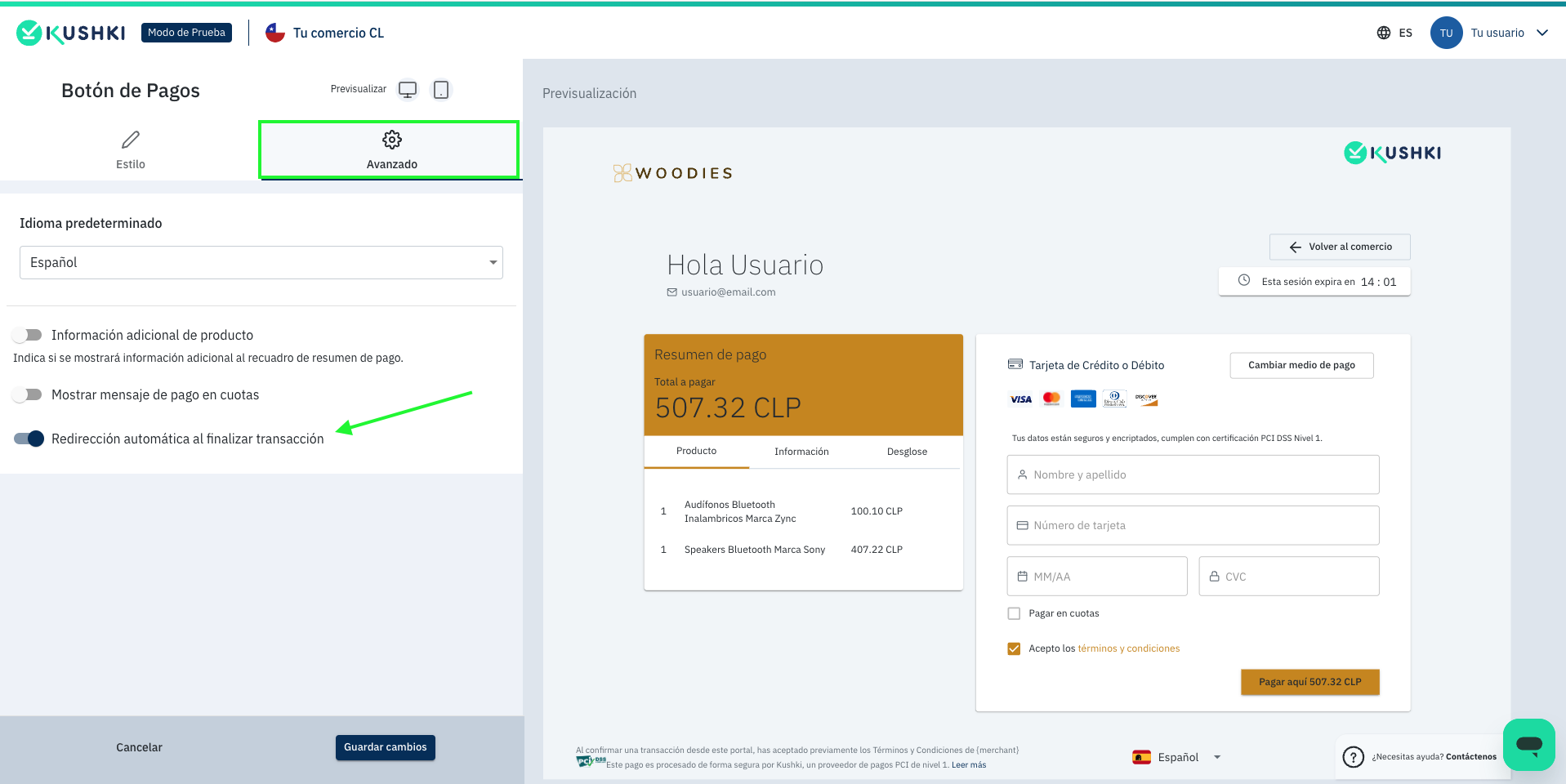Click the Diners Club icon
The image size is (1566, 784).
pos(1114,399)
